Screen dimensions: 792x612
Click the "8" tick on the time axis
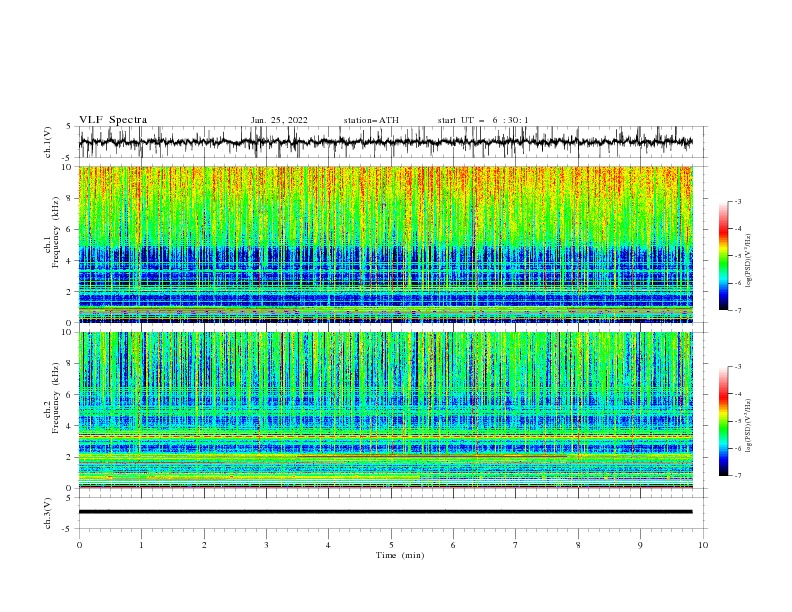578,545
